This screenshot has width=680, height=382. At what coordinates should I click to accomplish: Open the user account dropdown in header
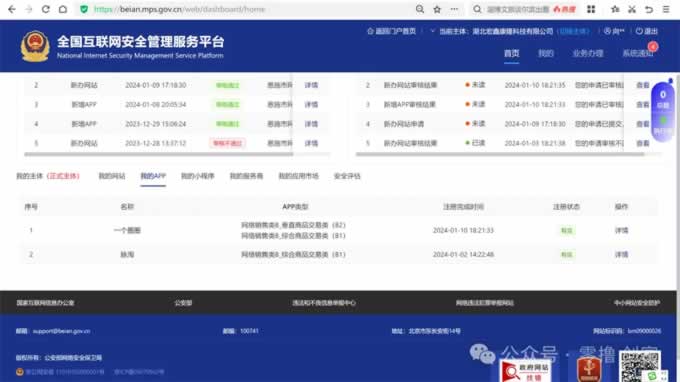pos(614,31)
